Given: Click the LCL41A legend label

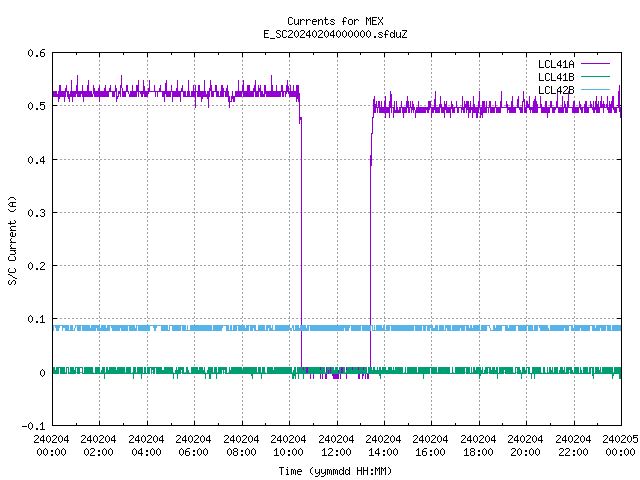Looking at the screenshot, I should coord(556,64).
